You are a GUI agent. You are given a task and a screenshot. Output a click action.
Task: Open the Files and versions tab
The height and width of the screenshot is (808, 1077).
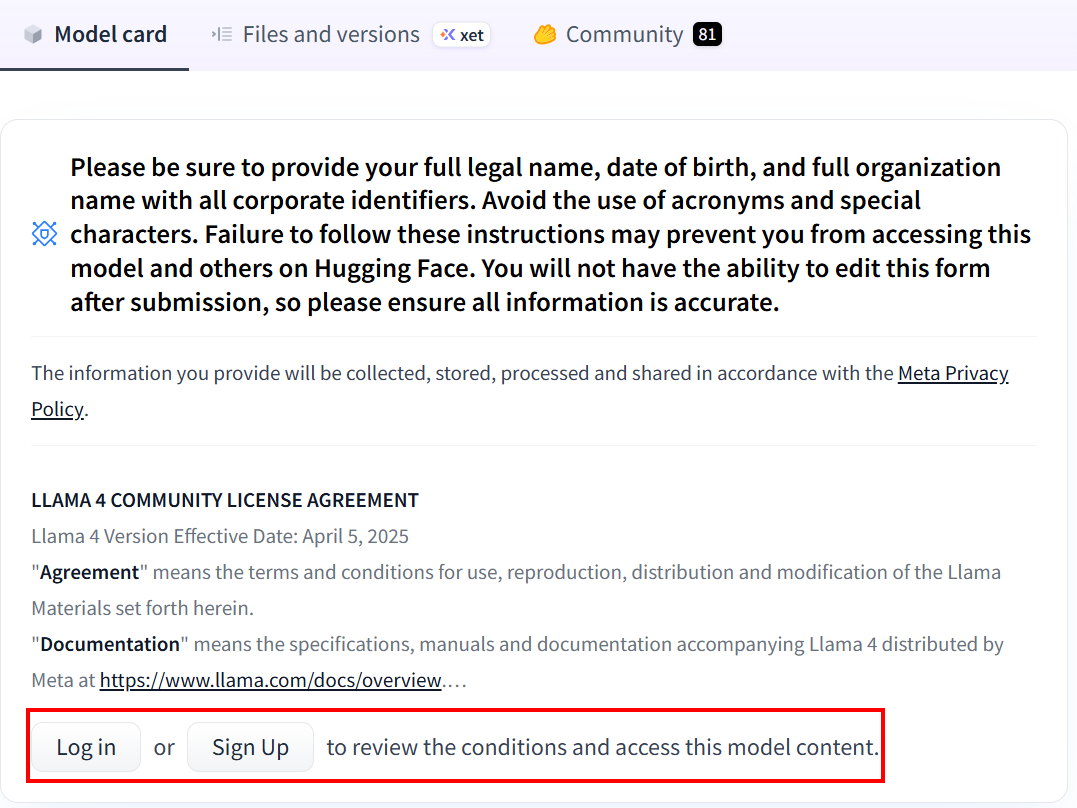pyautogui.click(x=331, y=35)
